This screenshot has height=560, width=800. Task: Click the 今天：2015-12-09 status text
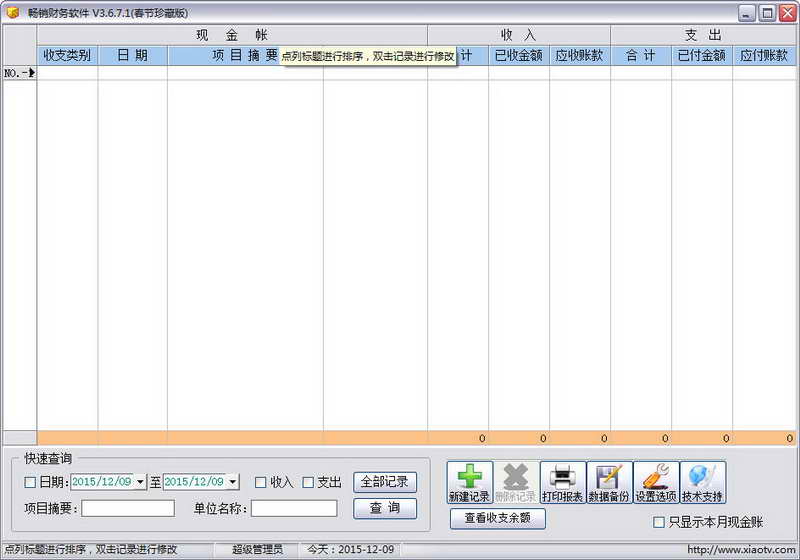[x=351, y=549]
